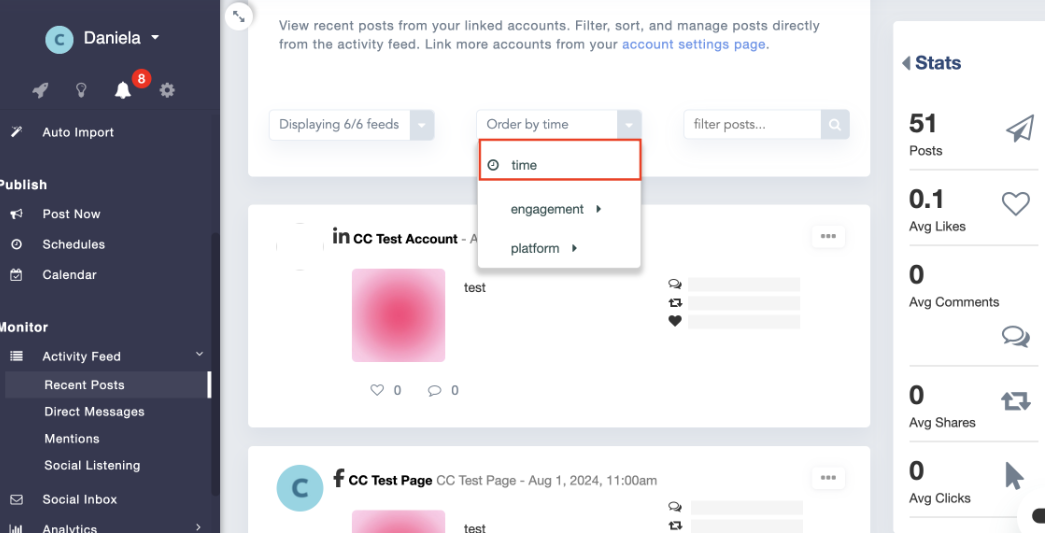1046x536 pixels.
Task: Click the filter posts input field
Action: [752, 125]
